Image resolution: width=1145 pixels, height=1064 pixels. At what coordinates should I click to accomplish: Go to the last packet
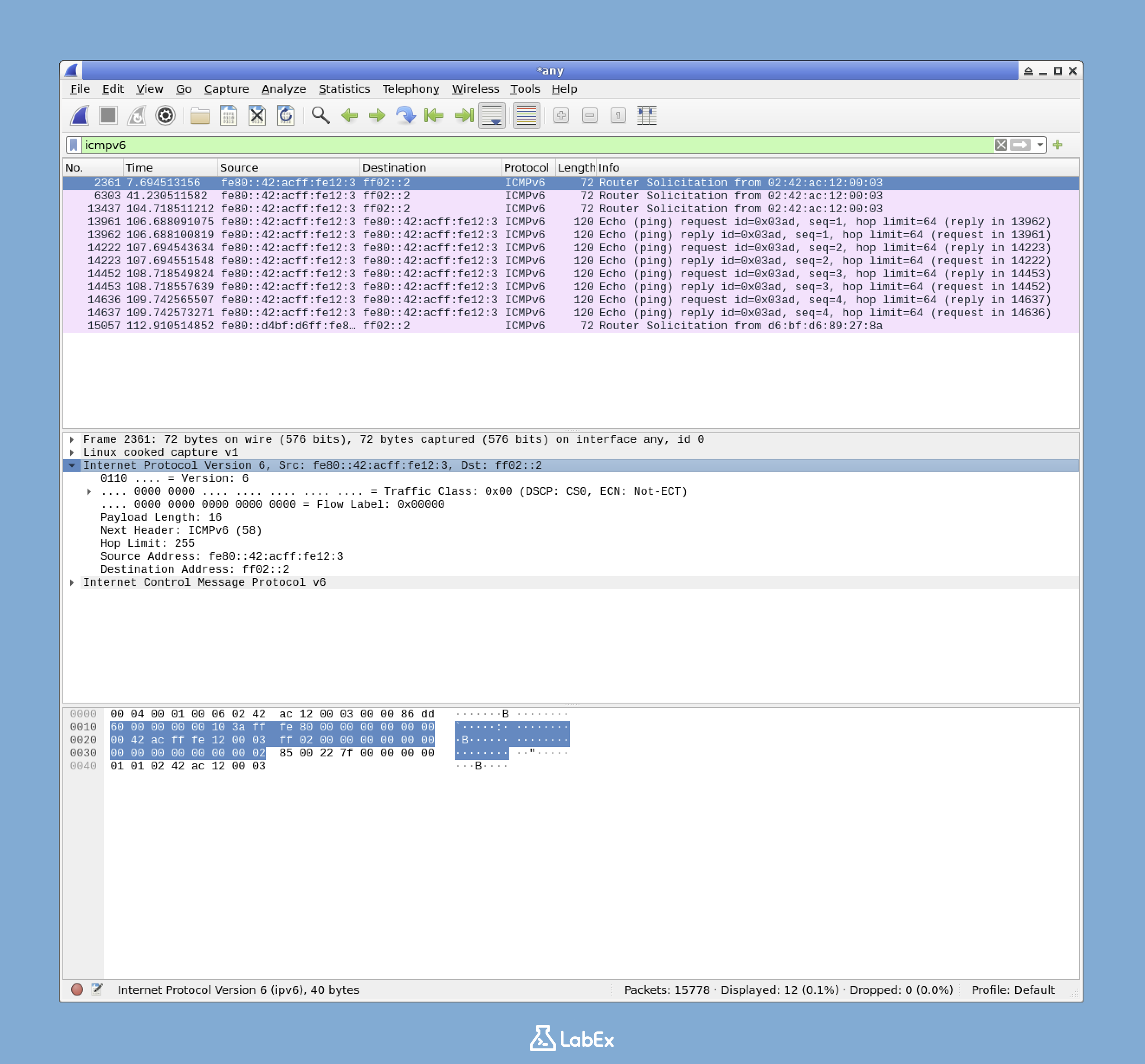[463, 115]
